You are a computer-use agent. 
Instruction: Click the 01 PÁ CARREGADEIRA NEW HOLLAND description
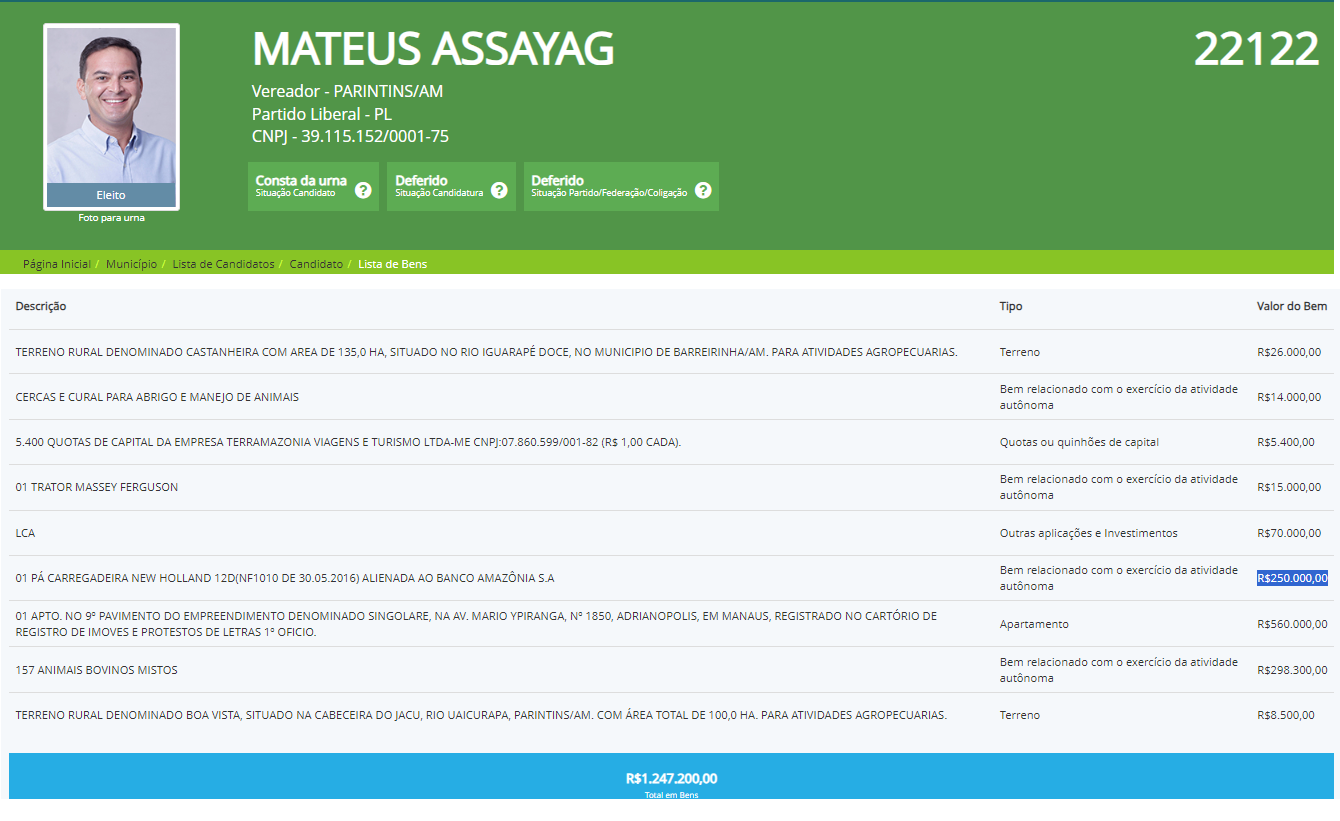[285, 578]
